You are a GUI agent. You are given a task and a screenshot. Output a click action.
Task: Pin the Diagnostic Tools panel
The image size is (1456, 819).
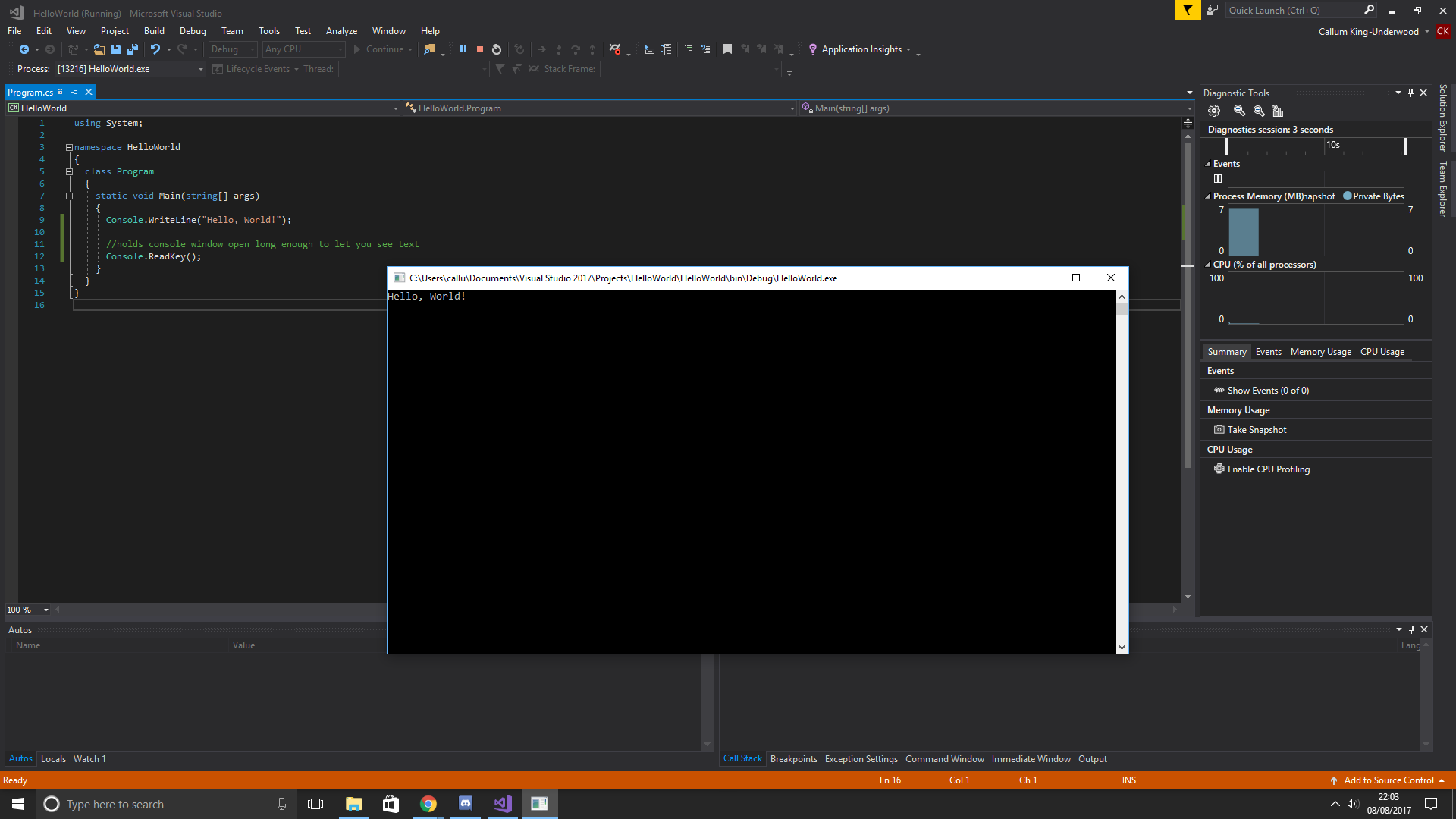click(x=1410, y=93)
